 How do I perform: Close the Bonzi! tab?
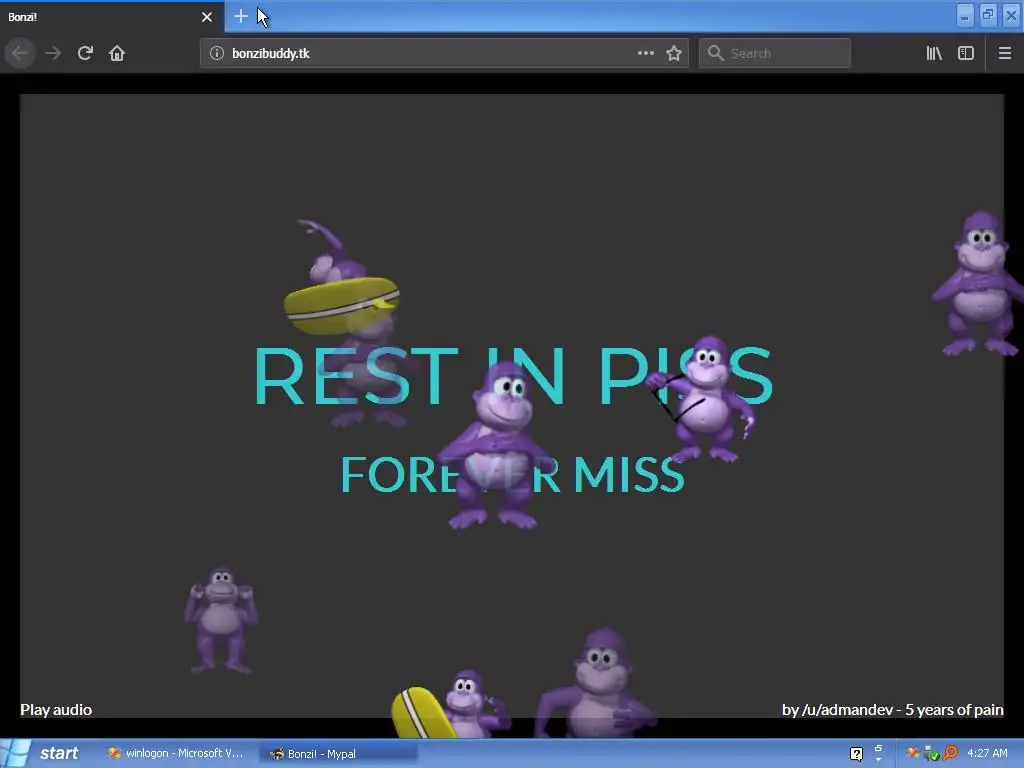coord(207,17)
